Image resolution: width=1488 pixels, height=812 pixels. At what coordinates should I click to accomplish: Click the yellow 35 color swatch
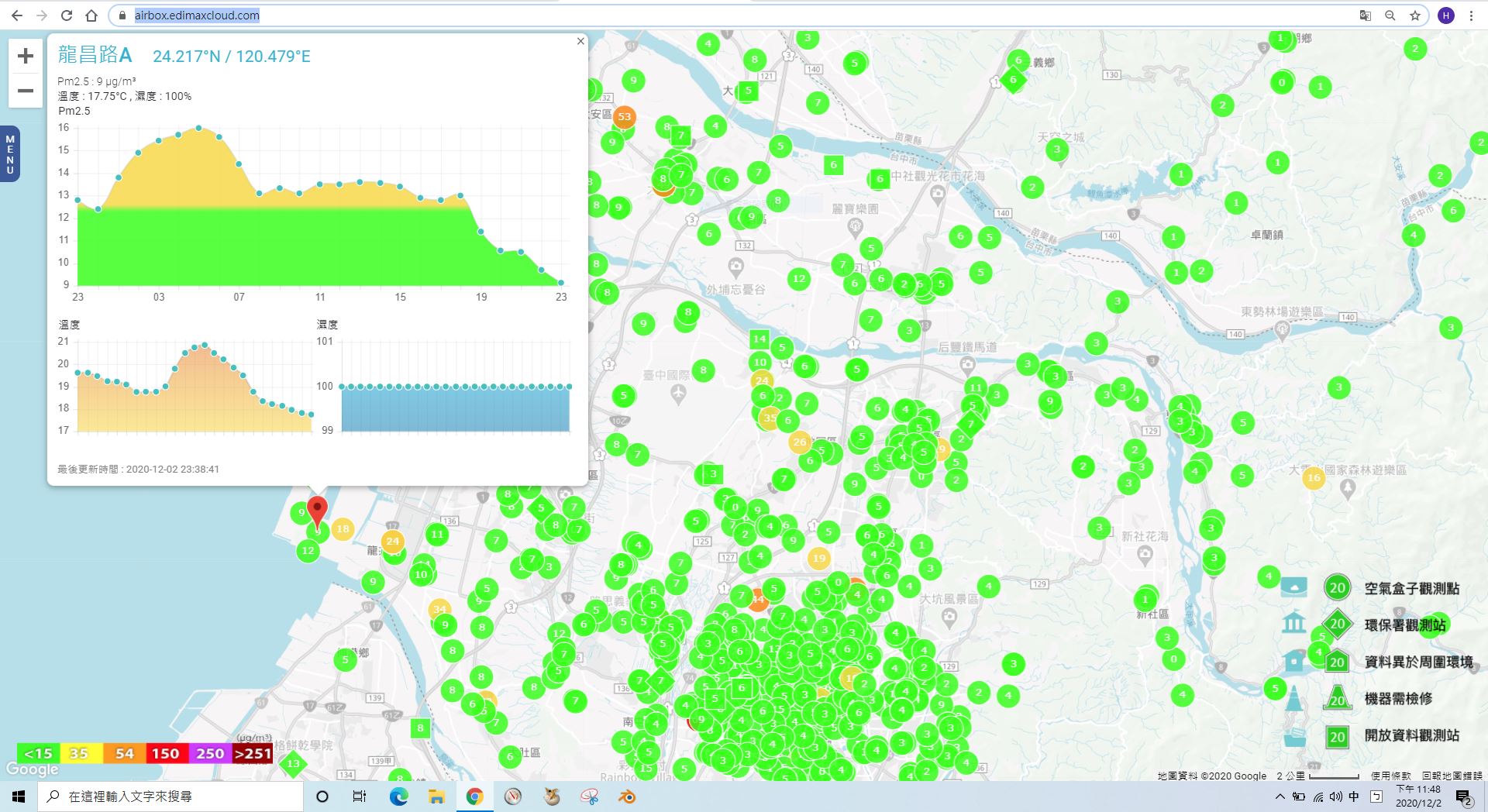tap(80, 753)
